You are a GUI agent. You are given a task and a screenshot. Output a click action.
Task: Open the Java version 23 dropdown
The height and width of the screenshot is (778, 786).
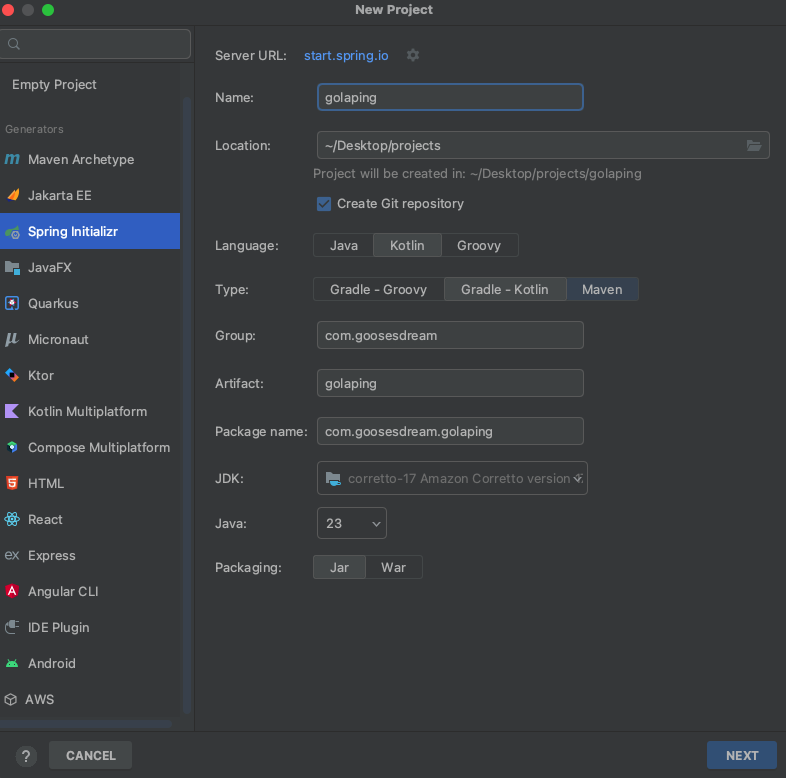352,523
